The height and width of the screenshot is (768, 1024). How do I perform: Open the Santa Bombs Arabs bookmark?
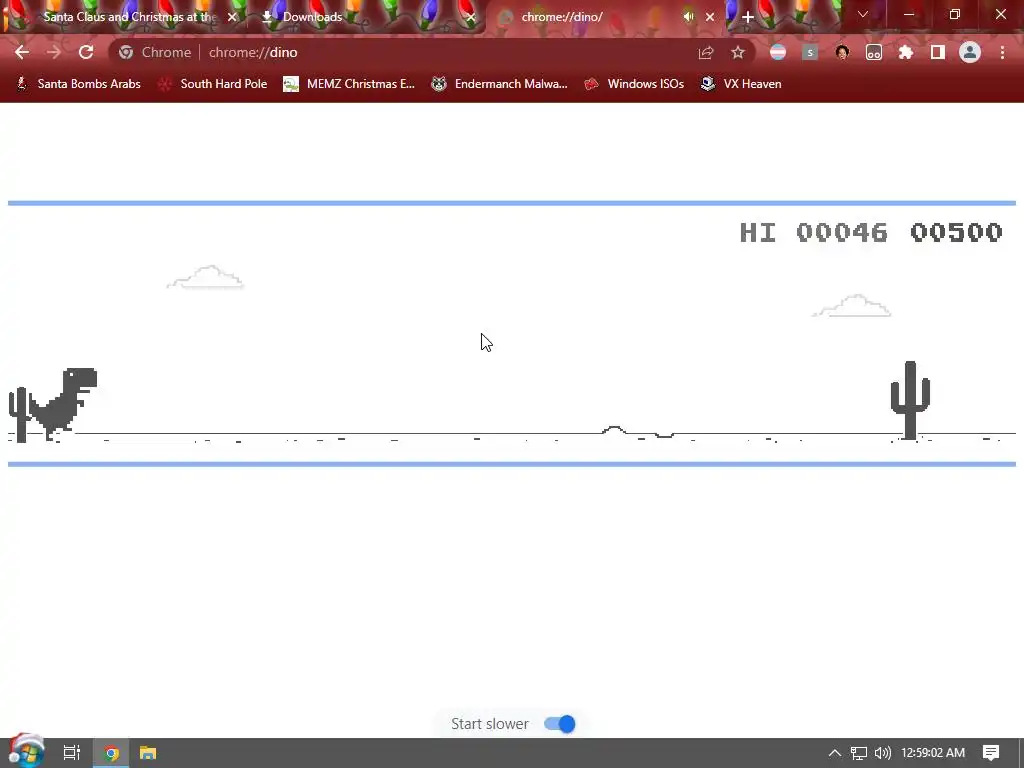tap(78, 84)
